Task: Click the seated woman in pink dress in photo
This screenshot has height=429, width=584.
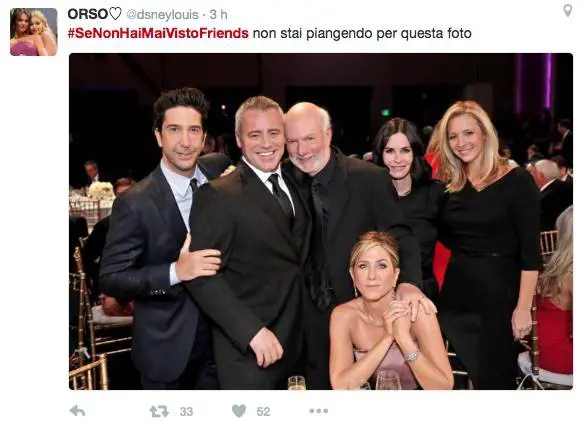Action: (x=387, y=311)
